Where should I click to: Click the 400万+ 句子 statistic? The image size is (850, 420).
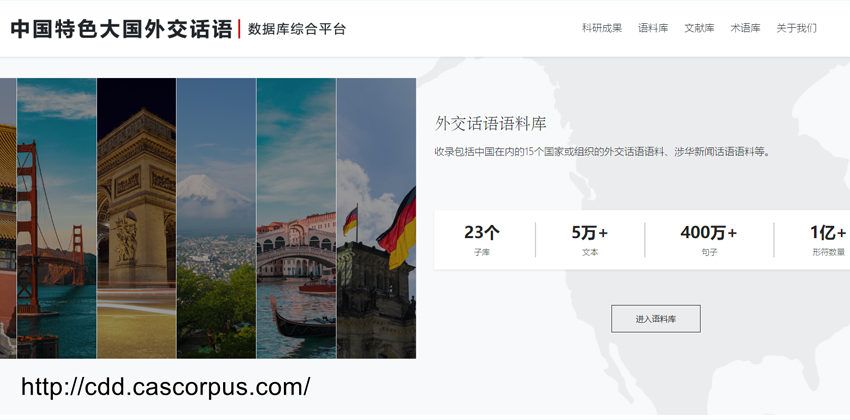[709, 240]
